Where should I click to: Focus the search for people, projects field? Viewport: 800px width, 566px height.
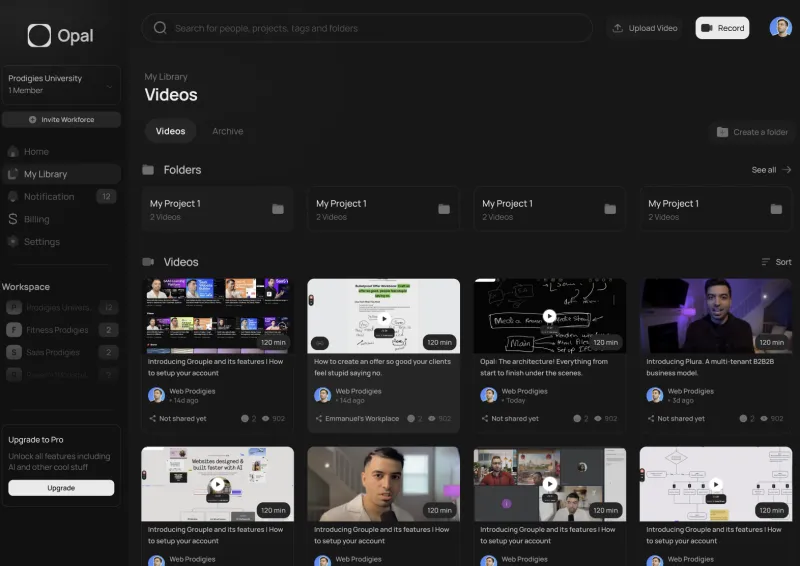[x=367, y=28]
